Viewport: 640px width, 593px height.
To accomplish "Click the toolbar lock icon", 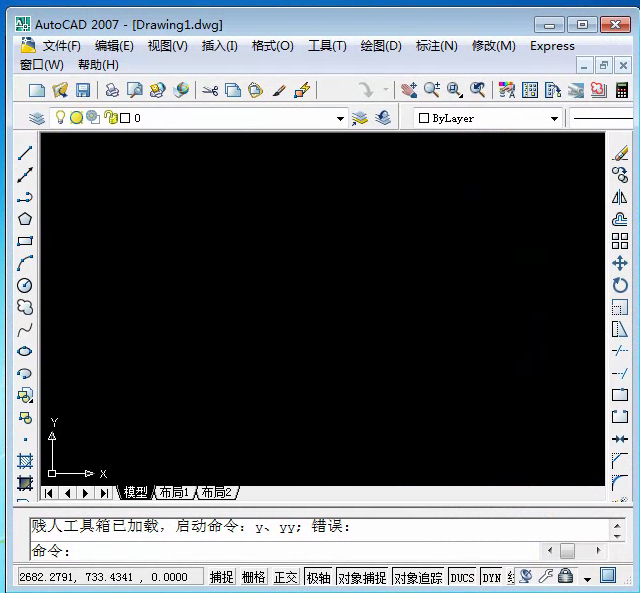I will tap(565, 576).
